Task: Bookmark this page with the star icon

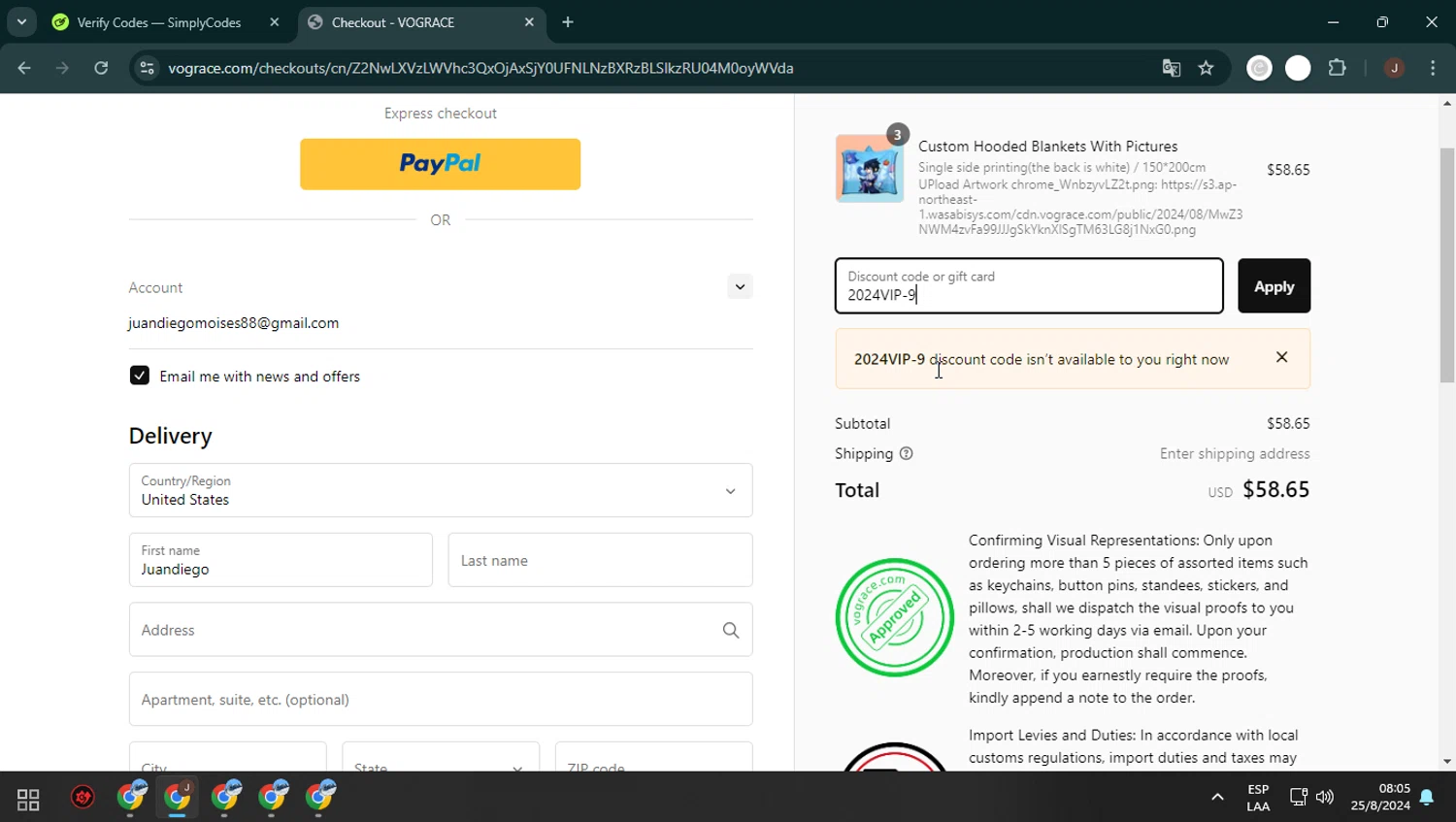Action: coord(1206,68)
